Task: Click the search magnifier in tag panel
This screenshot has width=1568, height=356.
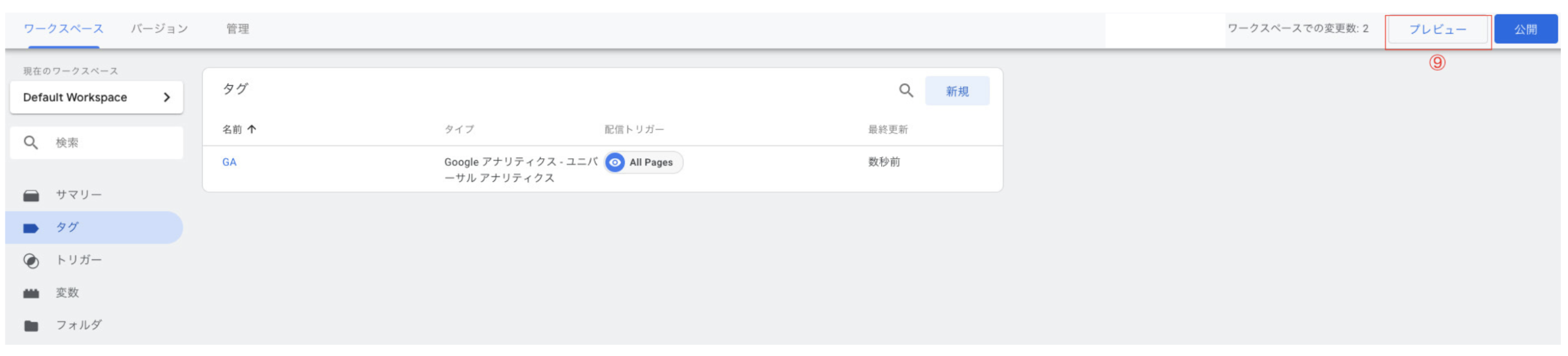Action: click(906, 90)
